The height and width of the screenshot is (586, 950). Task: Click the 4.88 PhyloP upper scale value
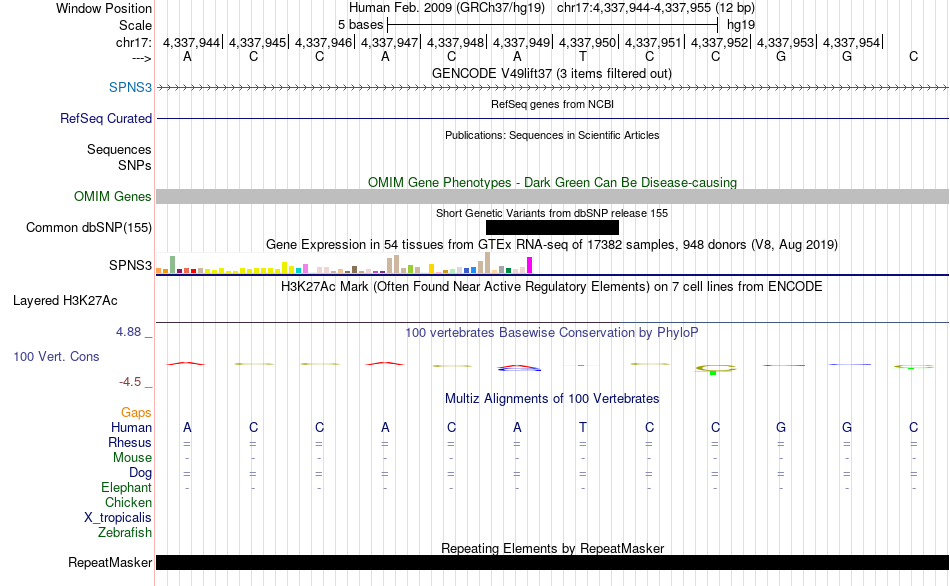[128, 332]
